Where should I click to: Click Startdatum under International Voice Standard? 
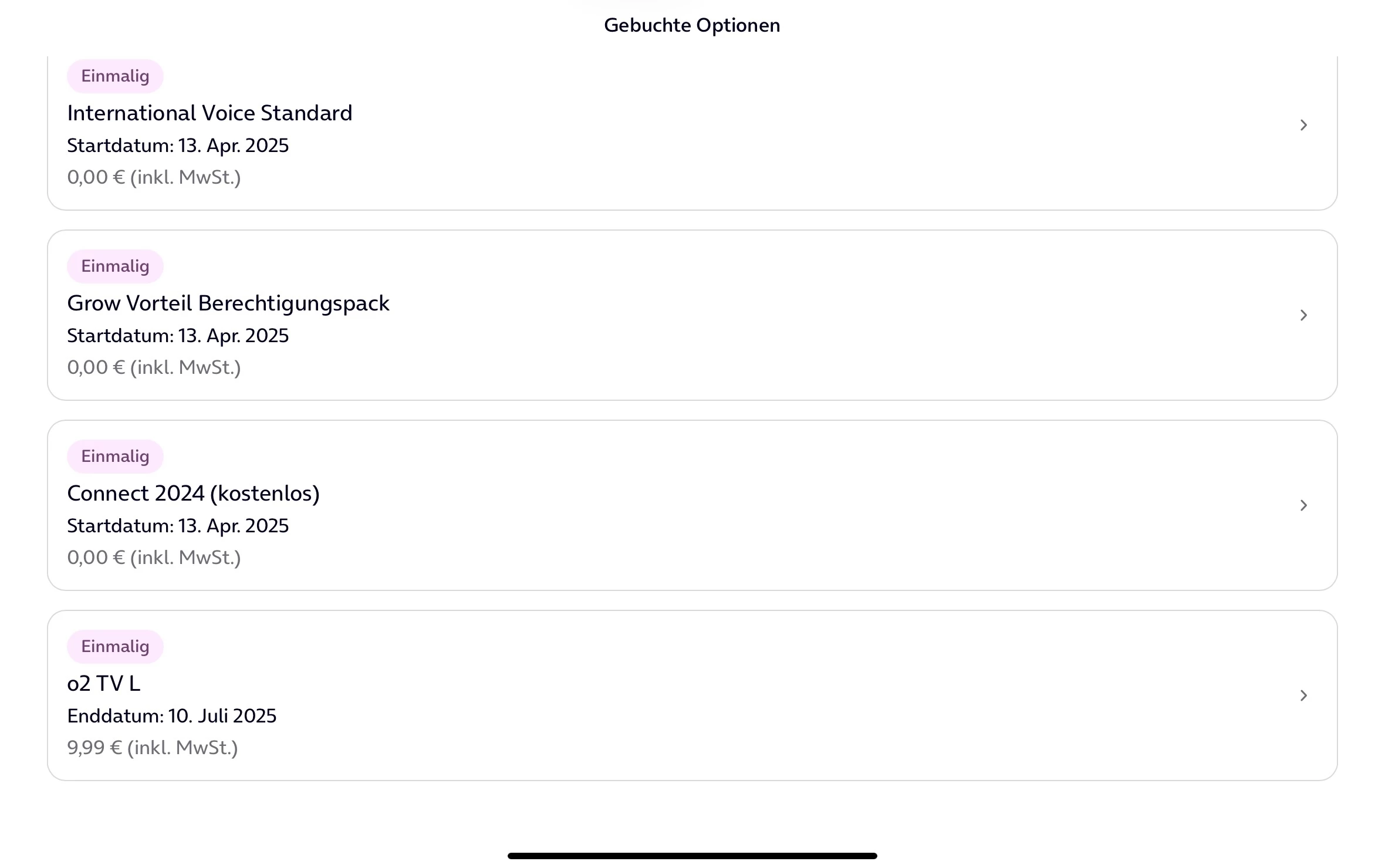coord(178,146)
